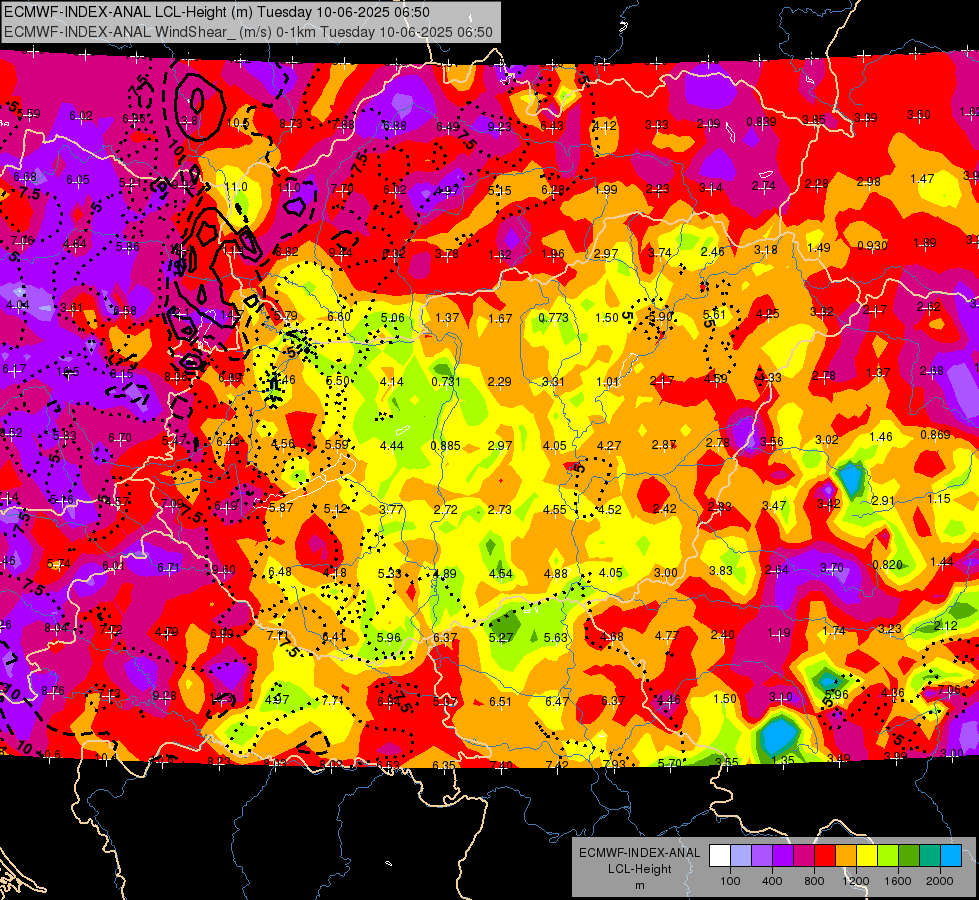
Task: Click the legend label '100'
Action: (x=730, y=881)
